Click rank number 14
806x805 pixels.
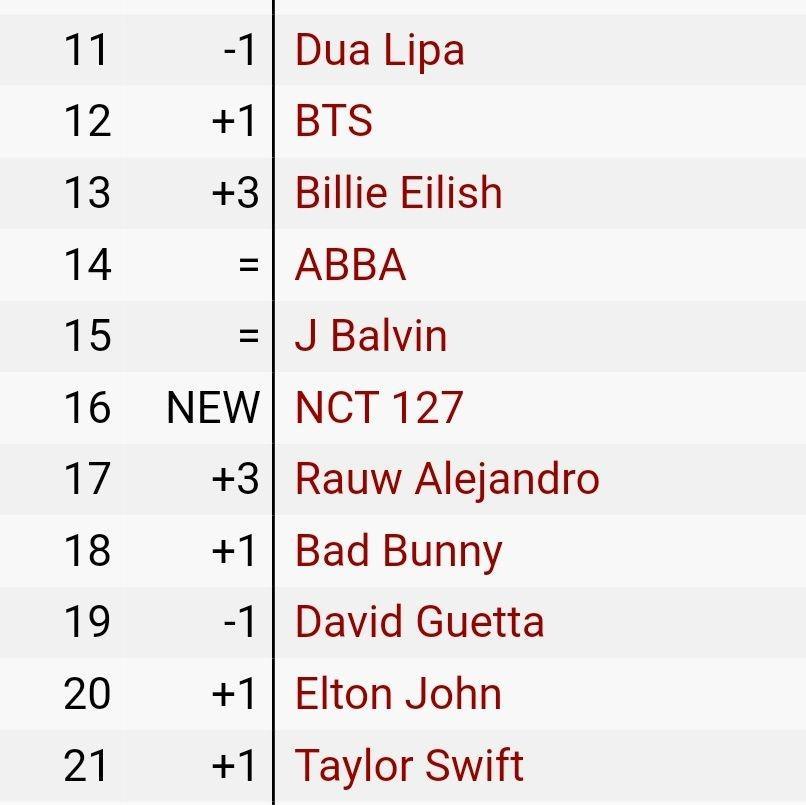click(x=87, y=264)
